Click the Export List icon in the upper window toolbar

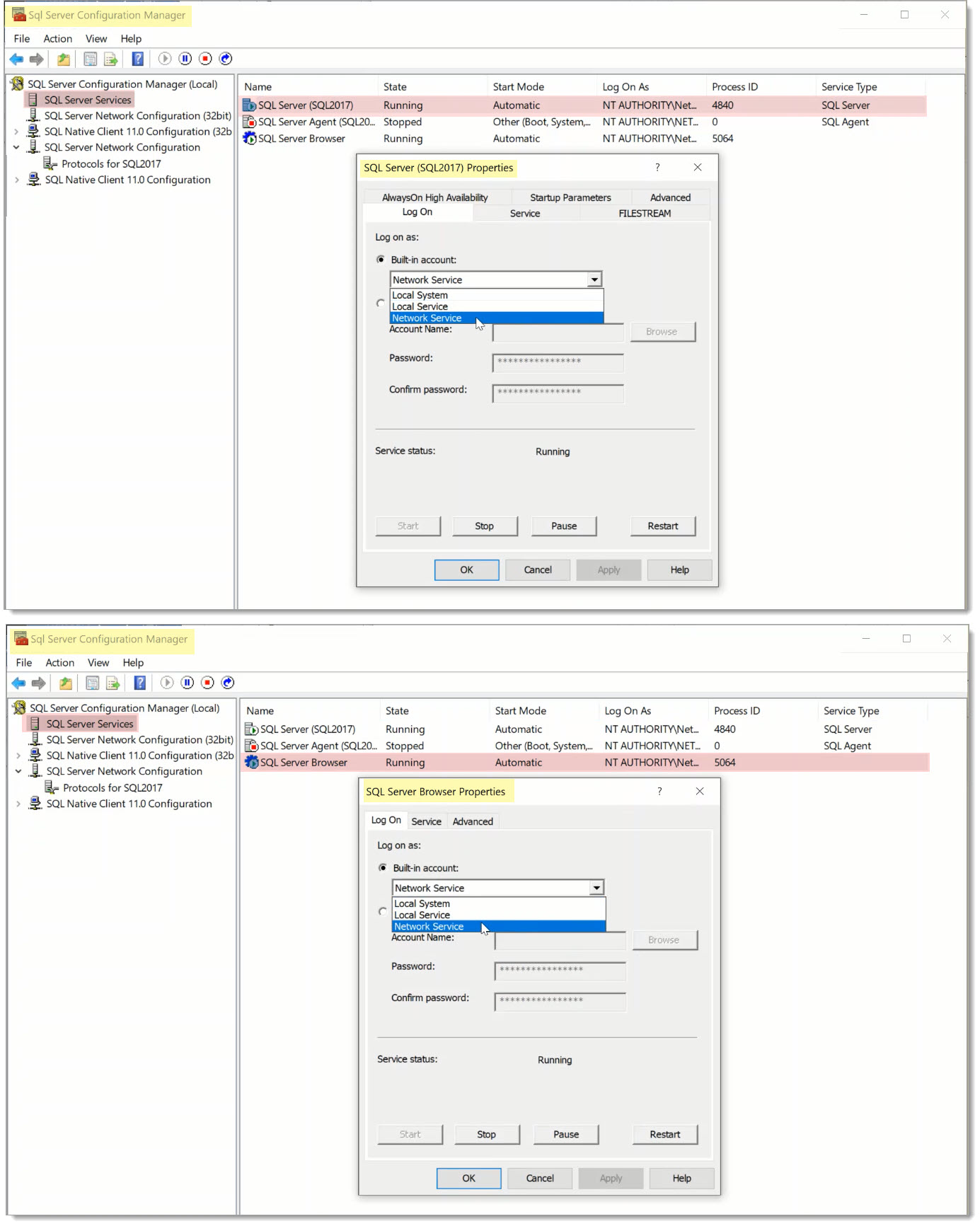pos(111,59)
